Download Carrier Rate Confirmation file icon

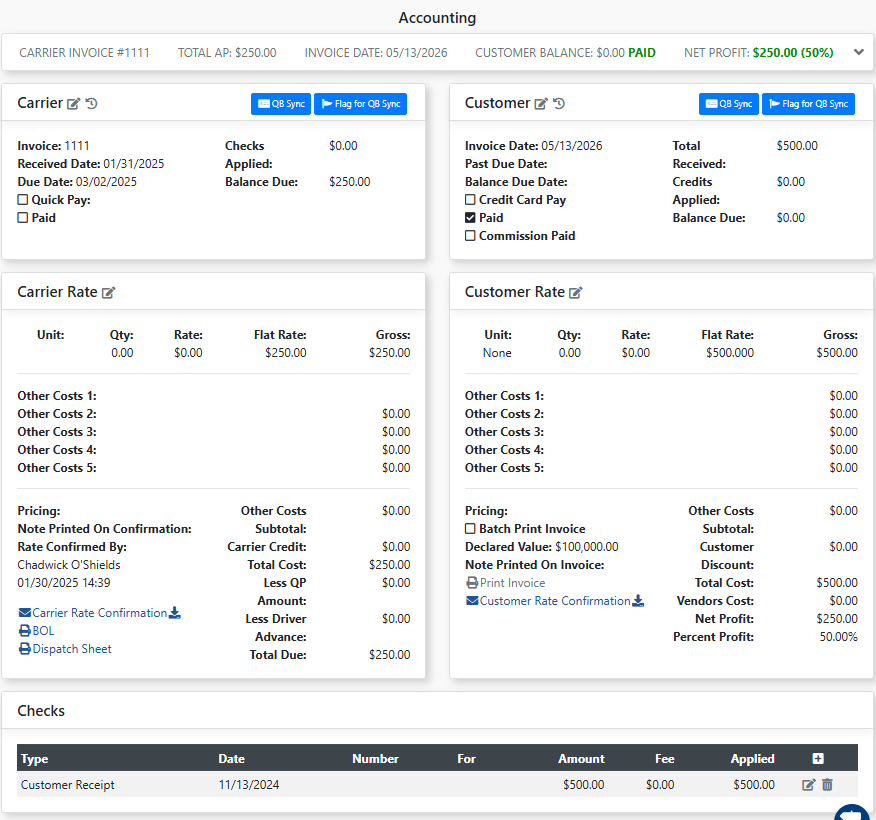coord(175,613)
